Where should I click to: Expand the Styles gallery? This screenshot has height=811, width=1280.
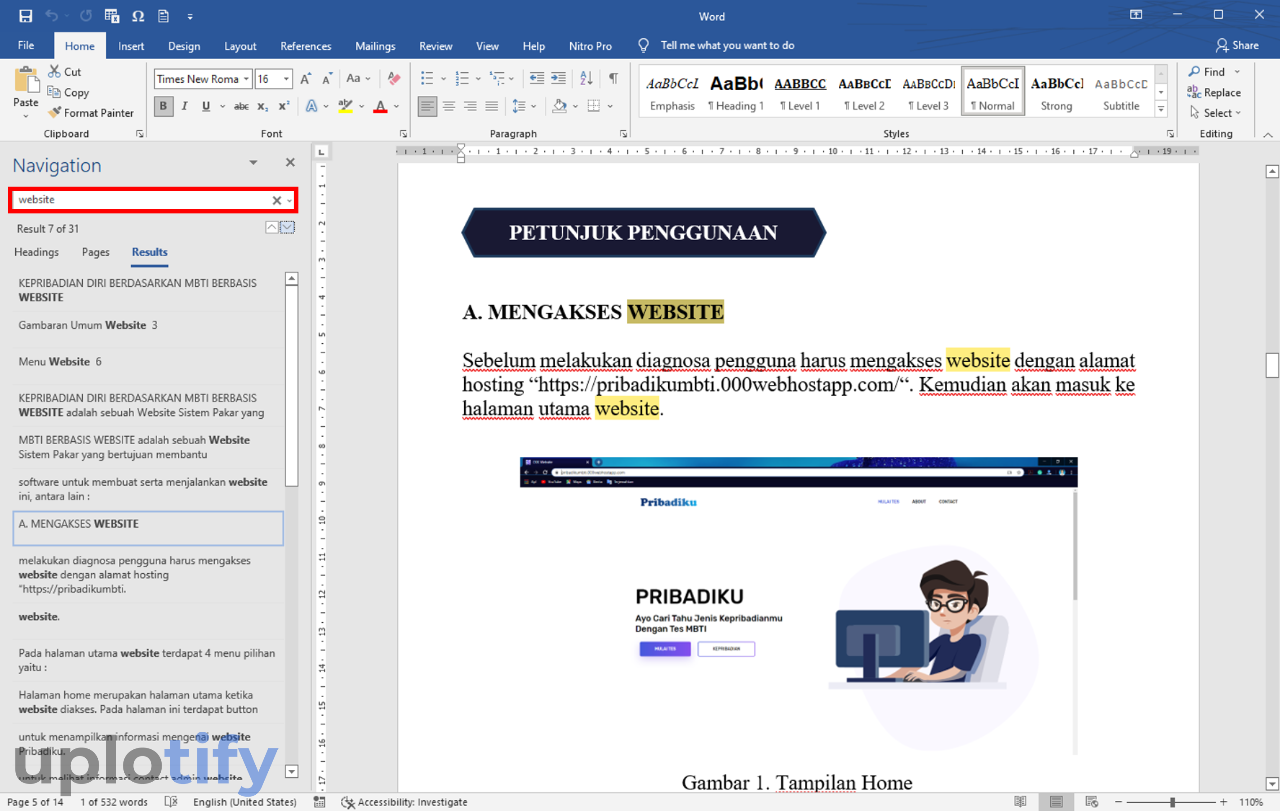pyautogui.click(x=1161, y=109)
